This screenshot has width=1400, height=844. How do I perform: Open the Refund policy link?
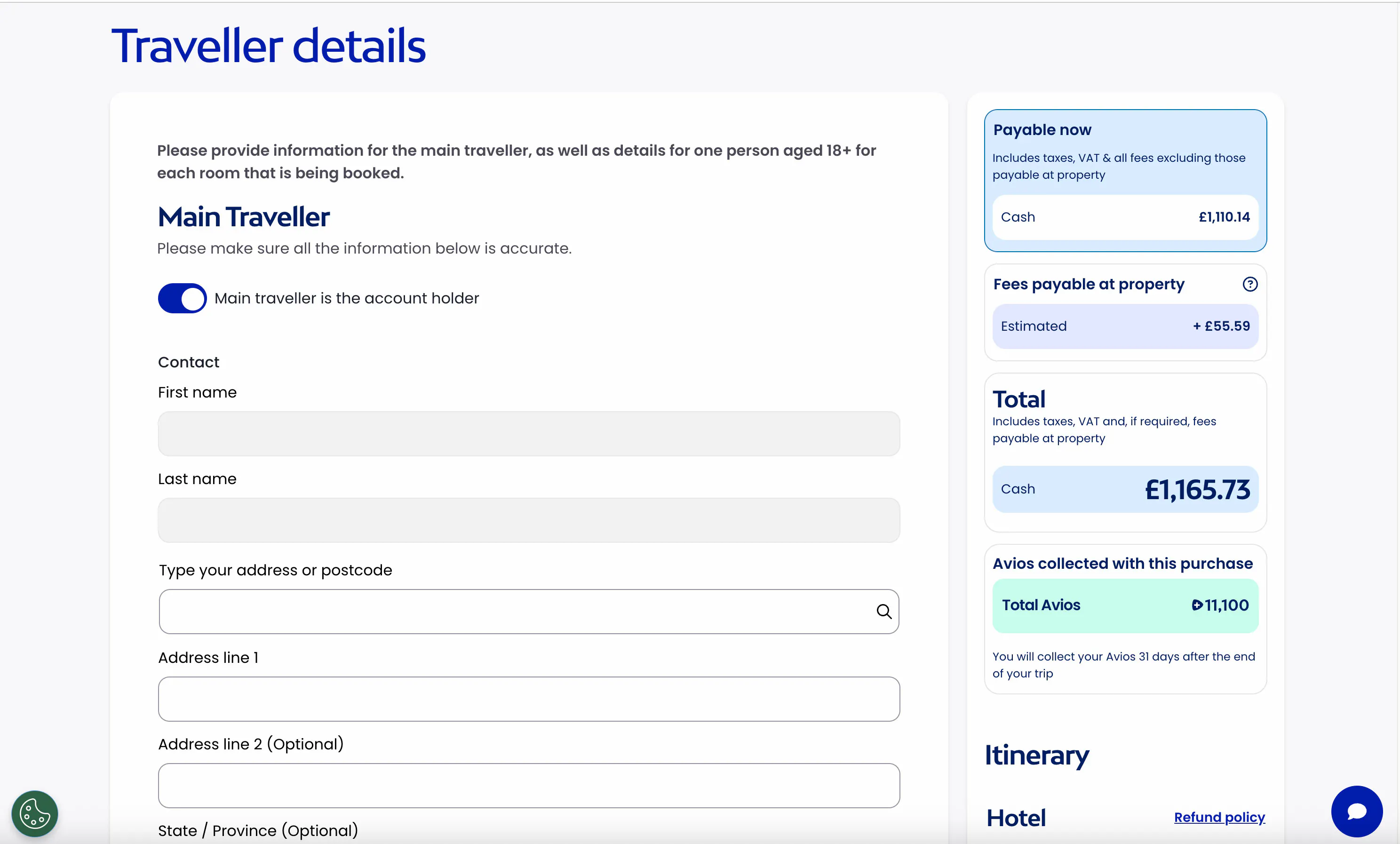(x=1219, y=817)
